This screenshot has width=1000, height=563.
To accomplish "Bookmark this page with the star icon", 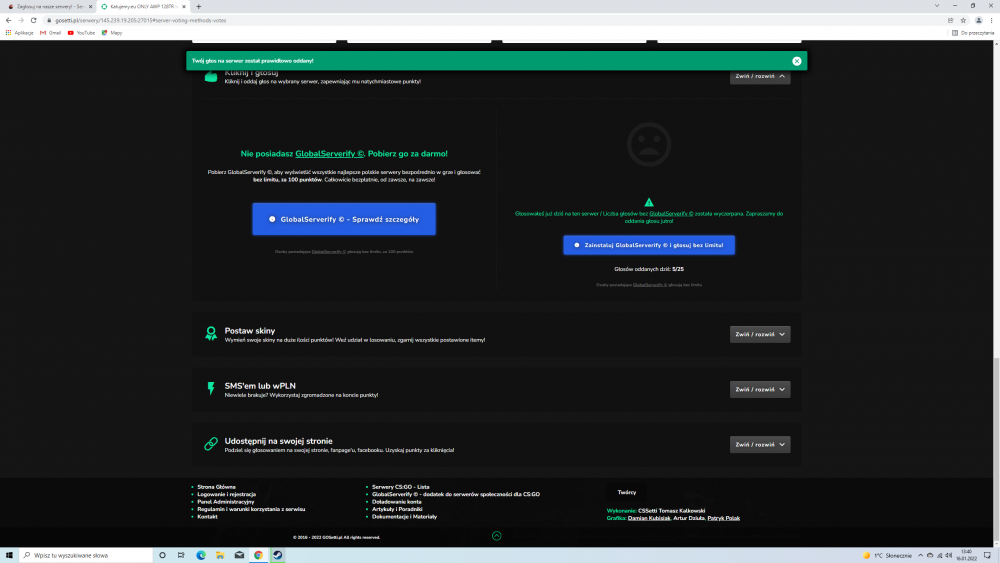I will point(963,20).
